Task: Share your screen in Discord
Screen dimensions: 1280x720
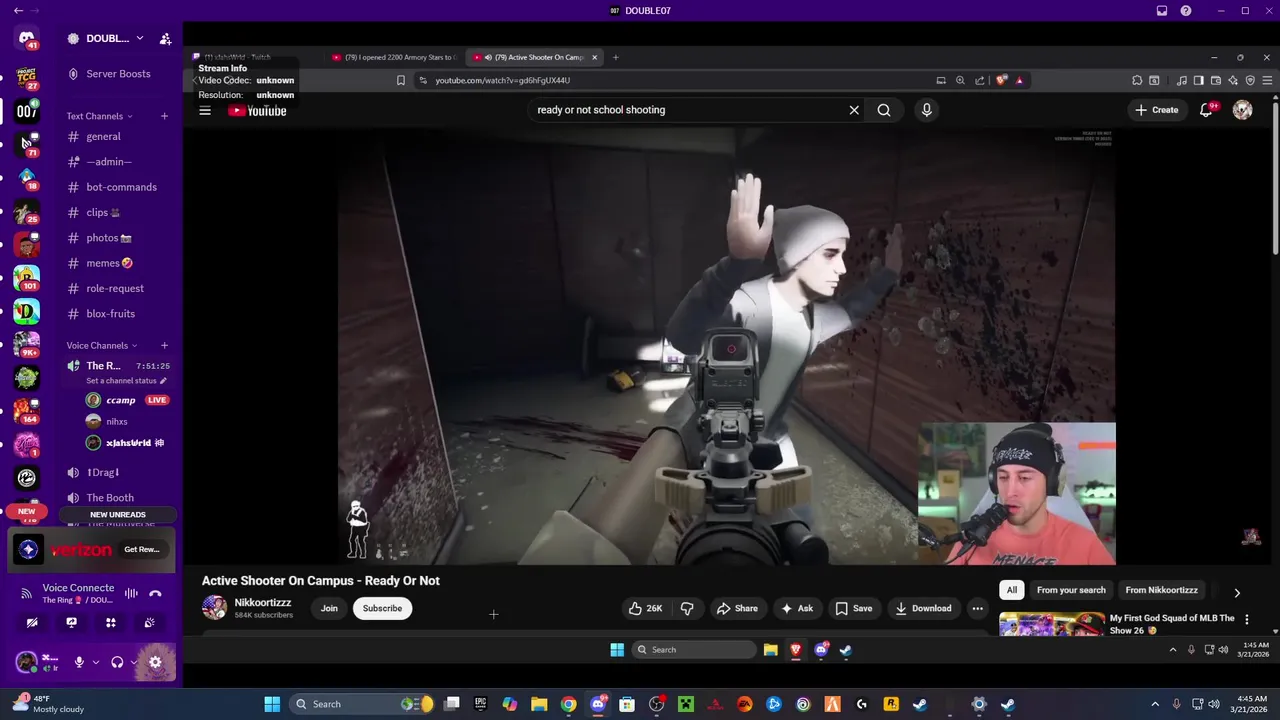Action: click(x=71, y=622)
